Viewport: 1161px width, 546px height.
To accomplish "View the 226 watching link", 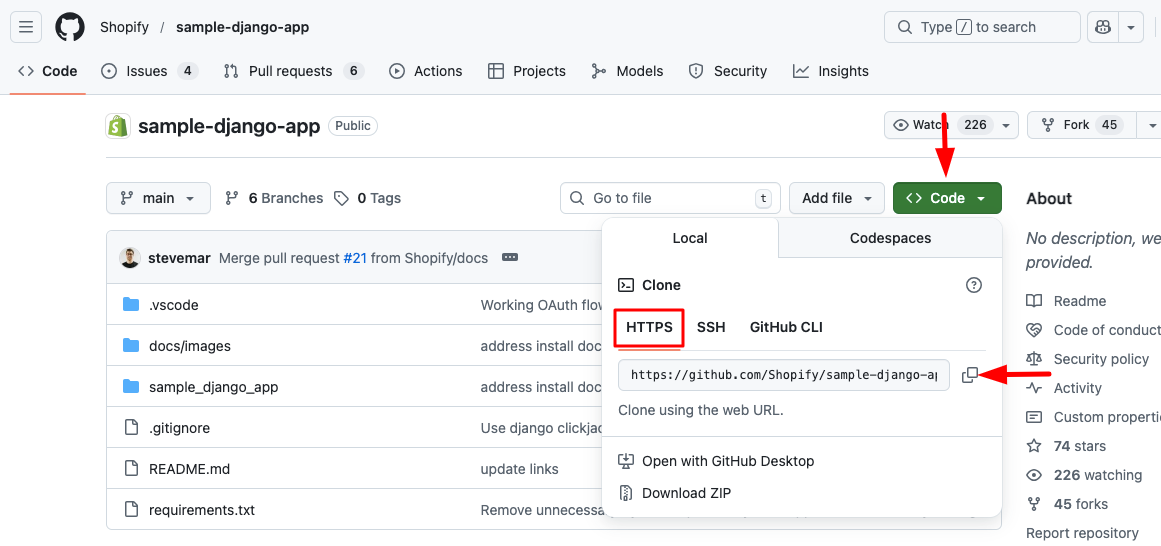I will (x=1084, y=475).
